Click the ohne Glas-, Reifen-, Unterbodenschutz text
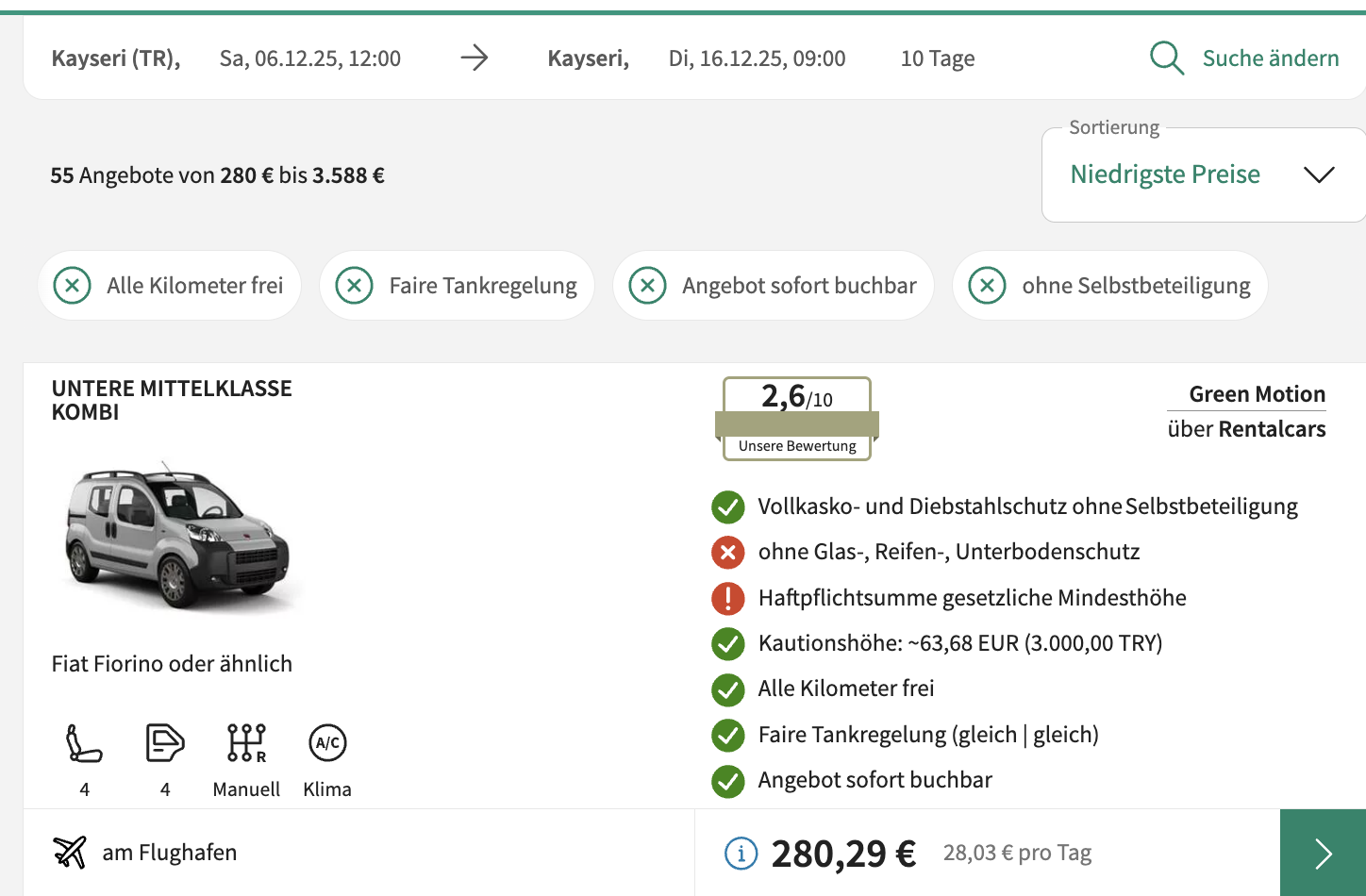The height and width of the screenshot is (896, 1366). point(949,552)
